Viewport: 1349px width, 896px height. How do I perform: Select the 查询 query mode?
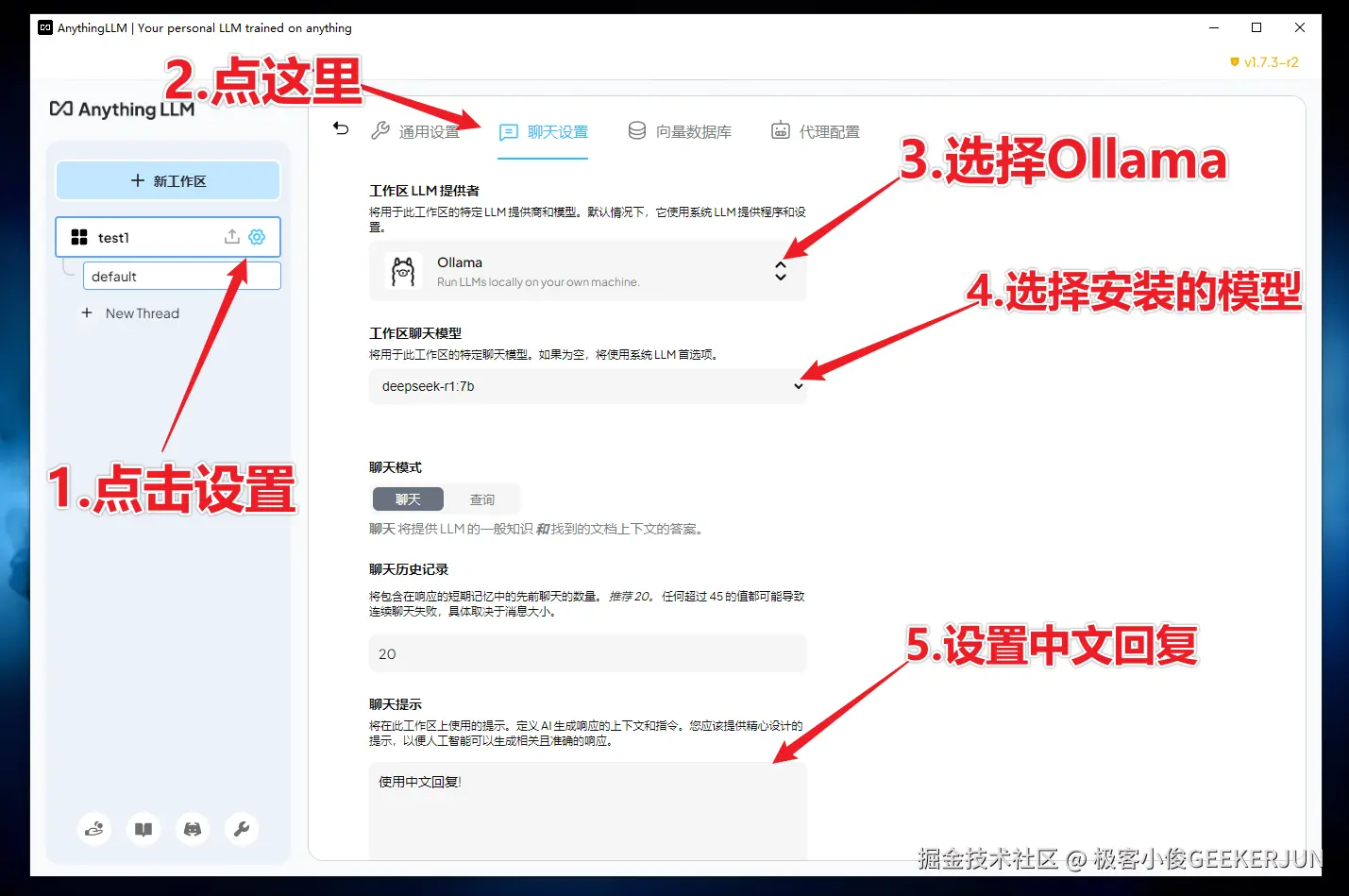[x=482, y=499]
